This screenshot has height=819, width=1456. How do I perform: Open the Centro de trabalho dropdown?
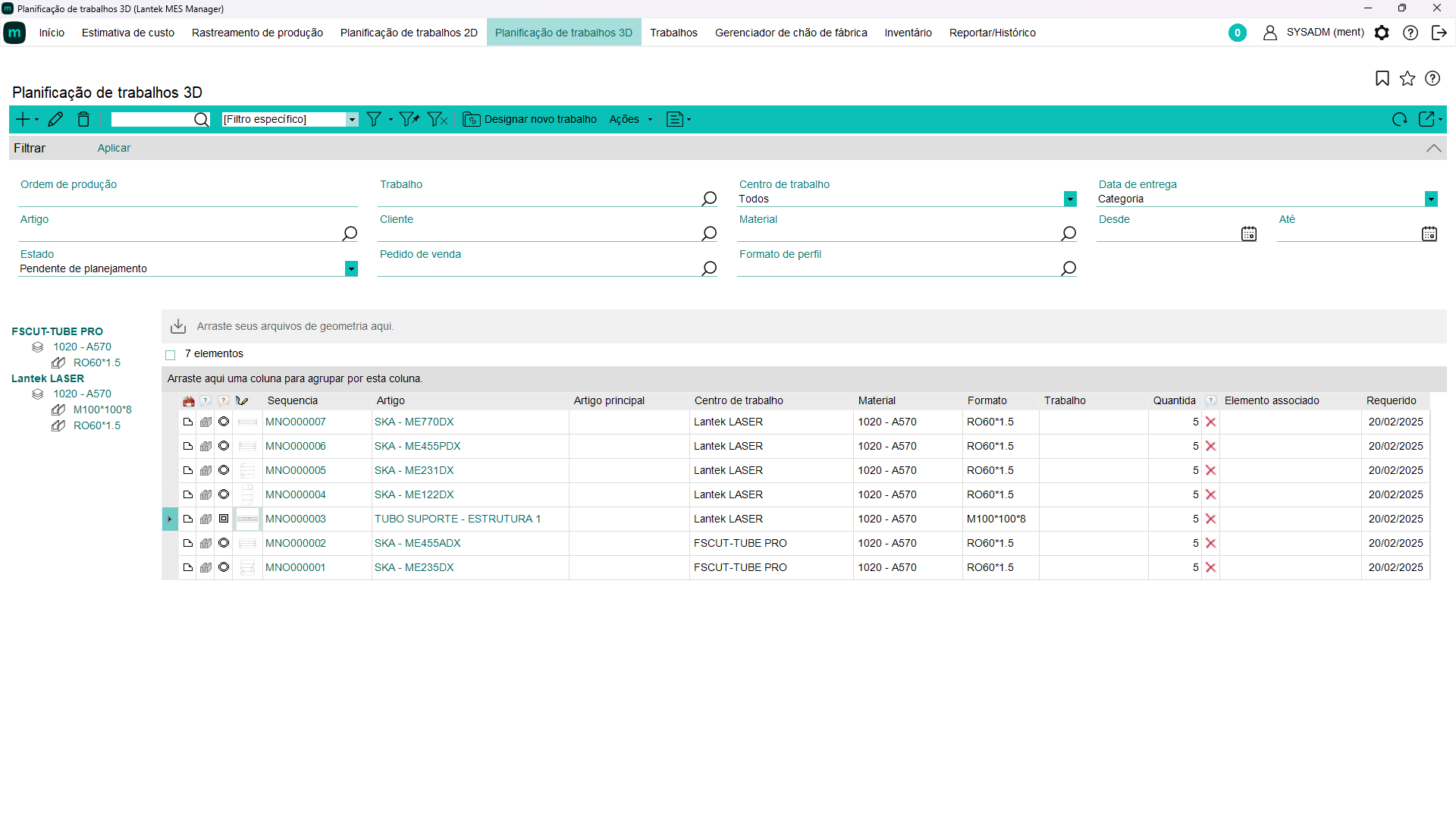1070,199
